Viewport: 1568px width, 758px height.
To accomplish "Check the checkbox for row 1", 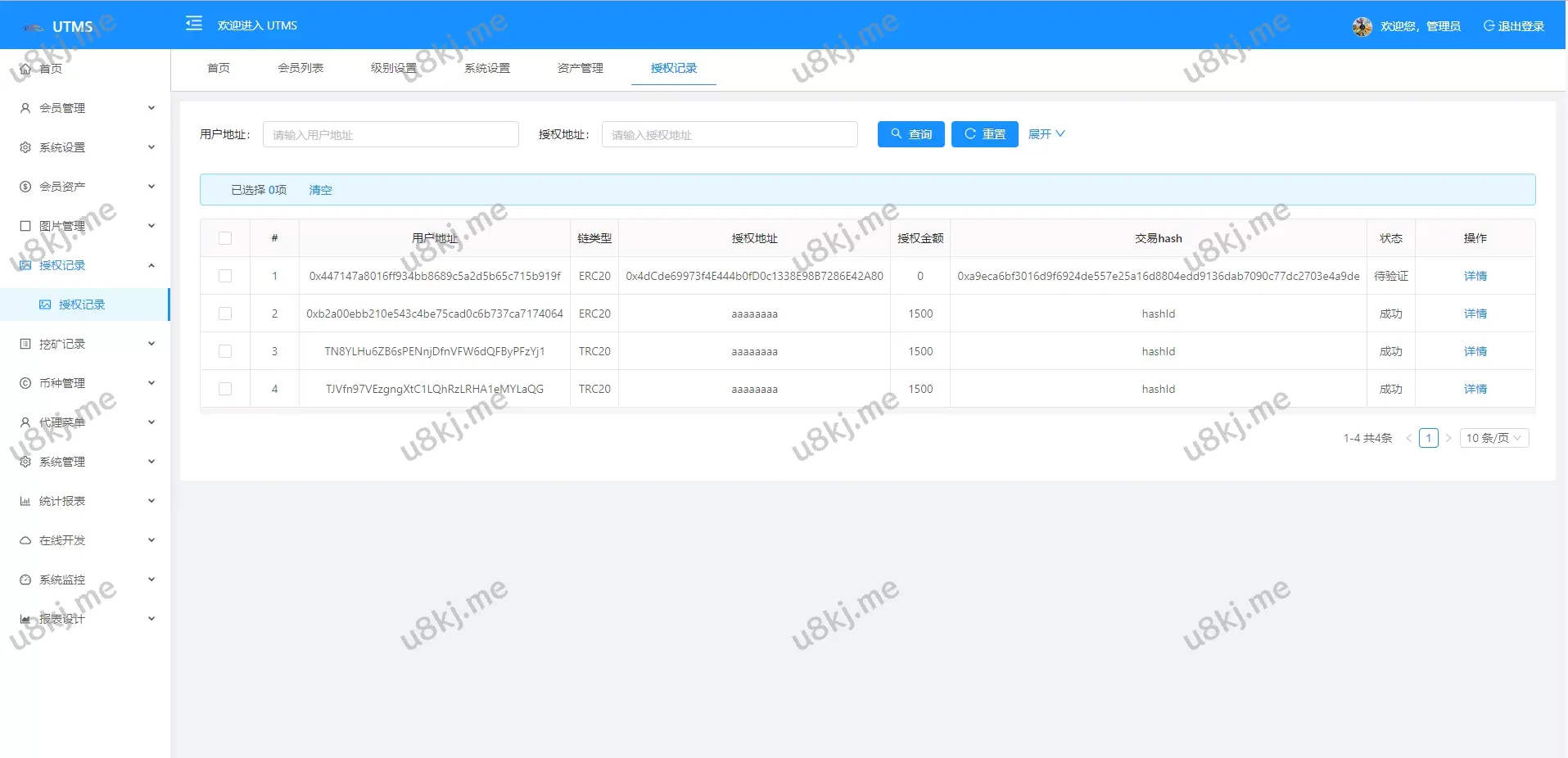I will pos(225,276).
